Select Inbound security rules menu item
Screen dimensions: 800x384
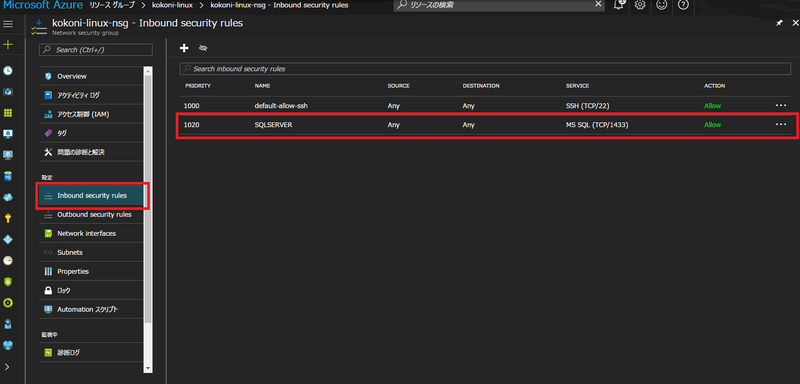point(92,196)
